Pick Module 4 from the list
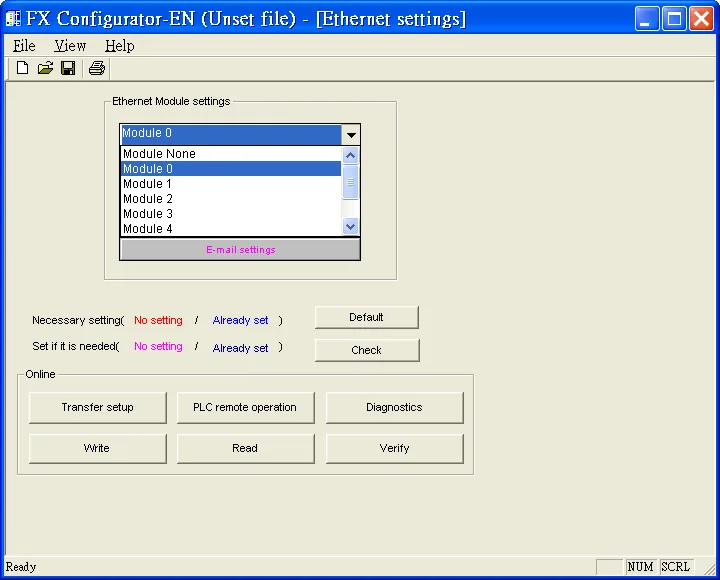 tap(231, 229)
